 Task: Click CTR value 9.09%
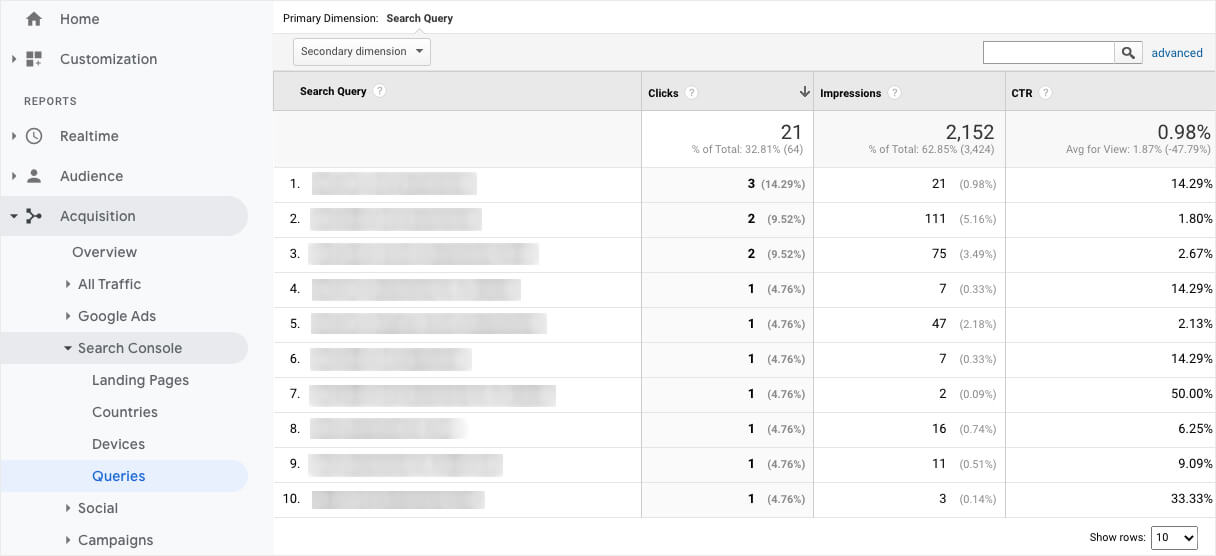1195,464
